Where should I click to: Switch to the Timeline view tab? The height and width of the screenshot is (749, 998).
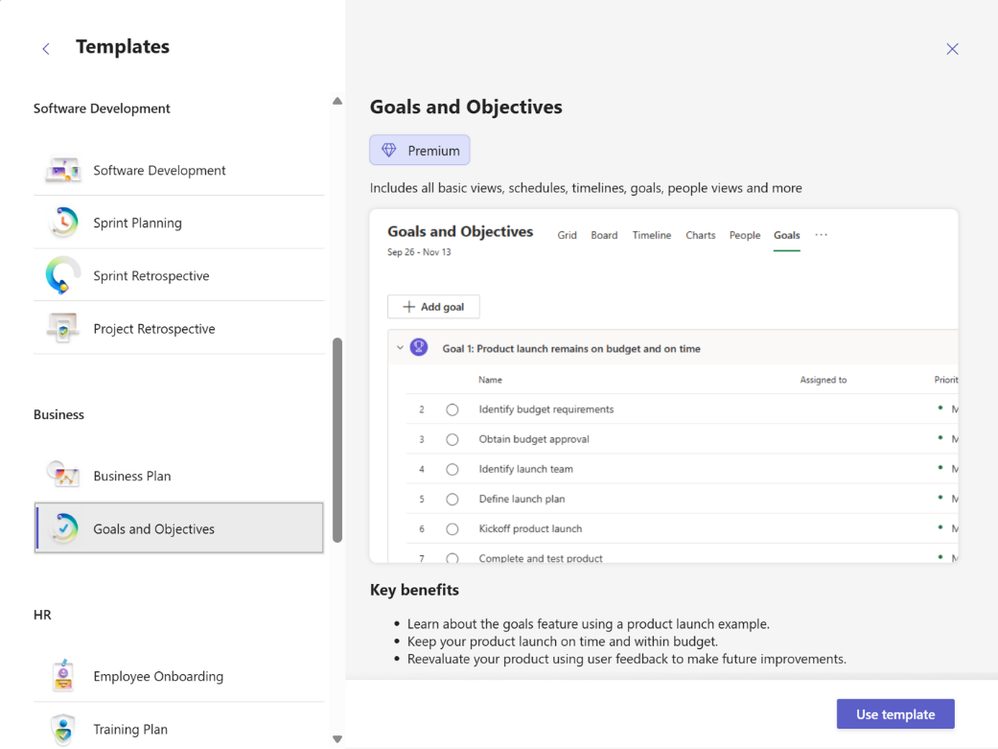pyautogui.click(x=651, y=235)
